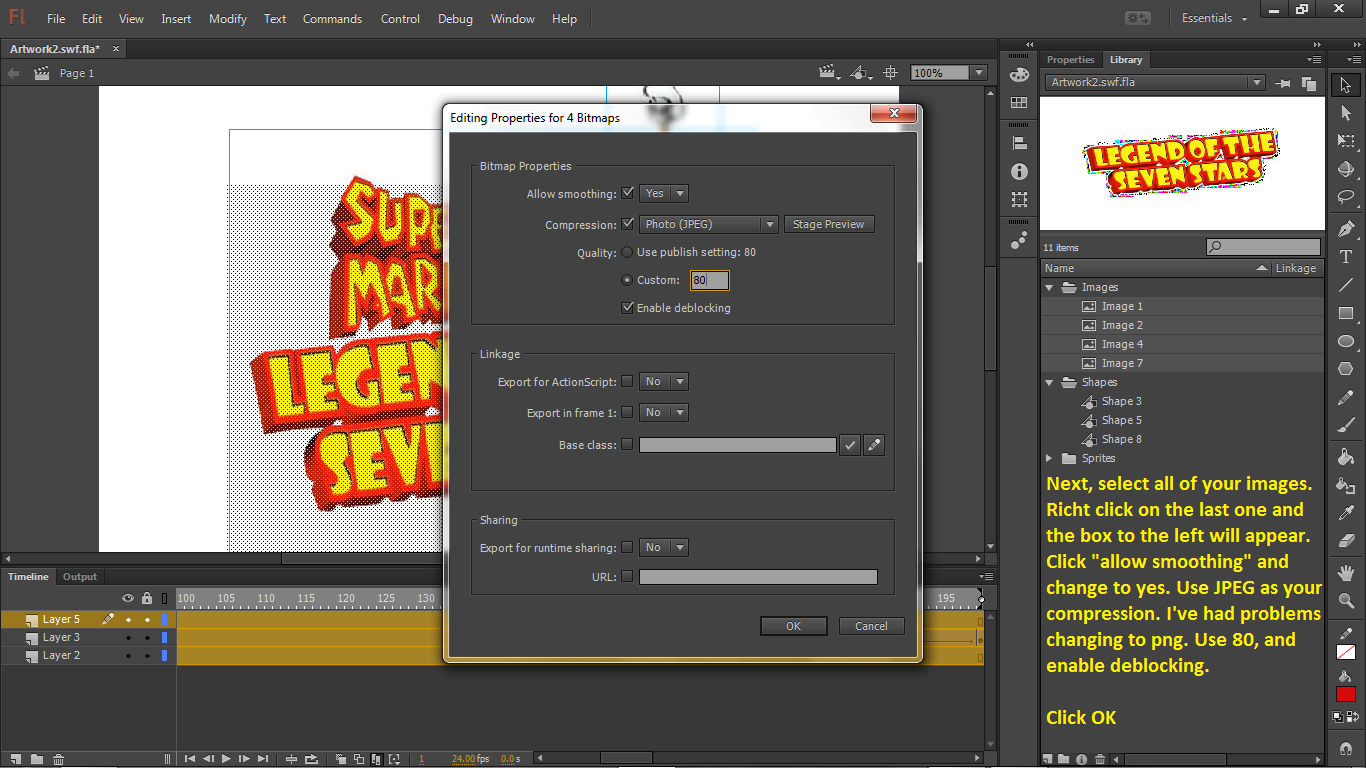
Task: Select the PolyStar tool
Action: tap(1346, 369)
